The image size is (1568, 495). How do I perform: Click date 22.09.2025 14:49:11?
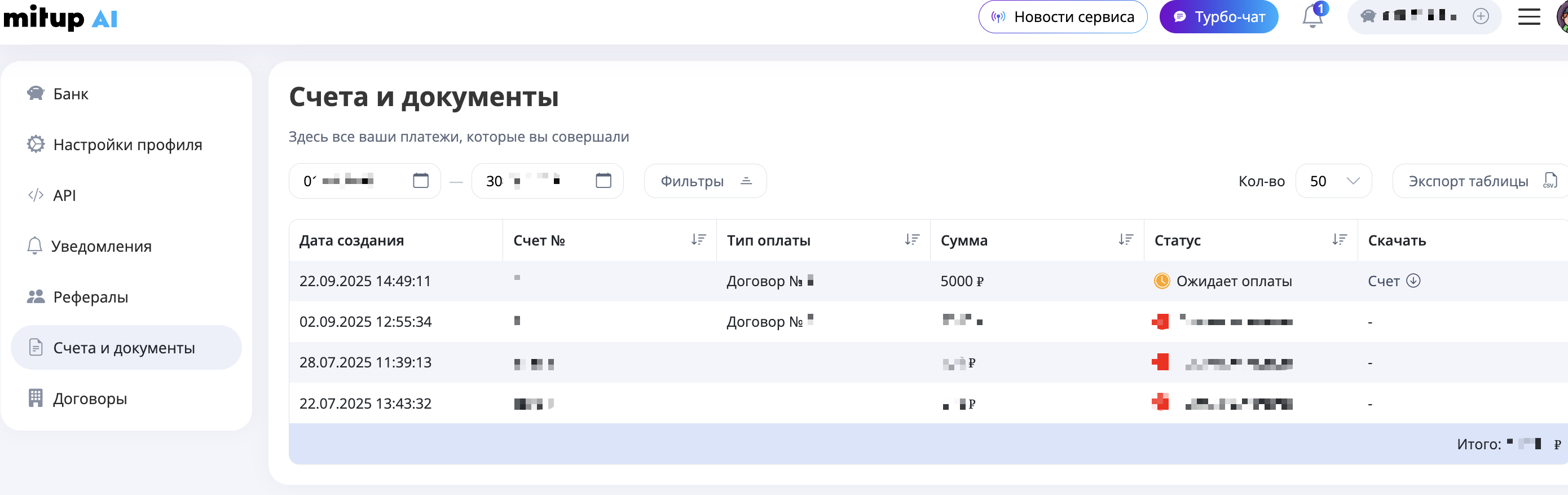point(365,281)
